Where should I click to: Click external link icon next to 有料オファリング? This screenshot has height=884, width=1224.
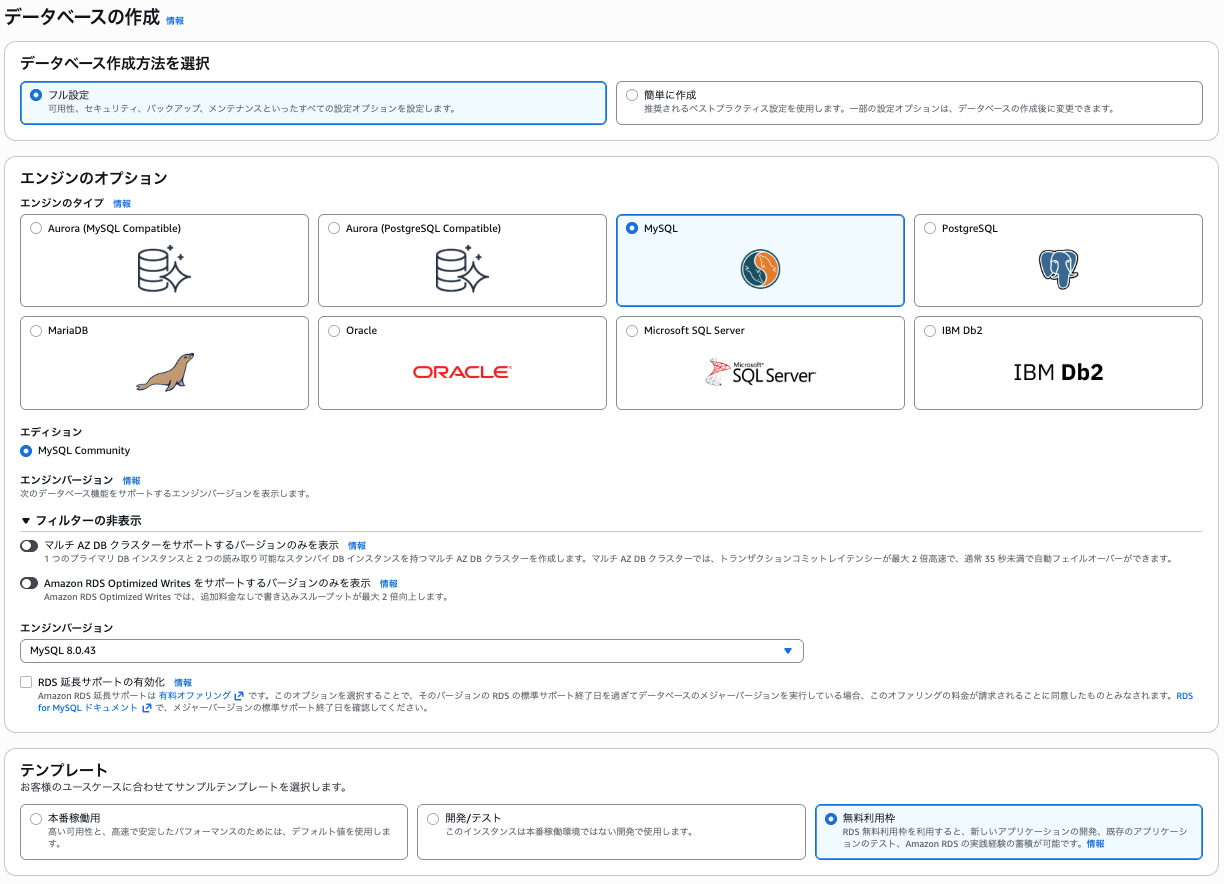tap(239, 695)
